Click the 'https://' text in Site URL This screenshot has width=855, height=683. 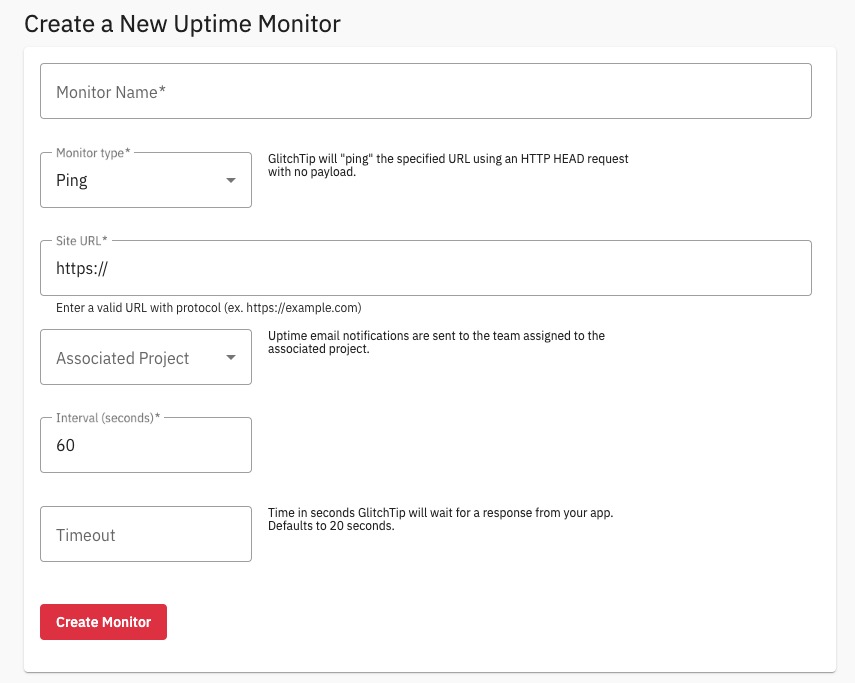pyautogui.click(x=81, y=269)
